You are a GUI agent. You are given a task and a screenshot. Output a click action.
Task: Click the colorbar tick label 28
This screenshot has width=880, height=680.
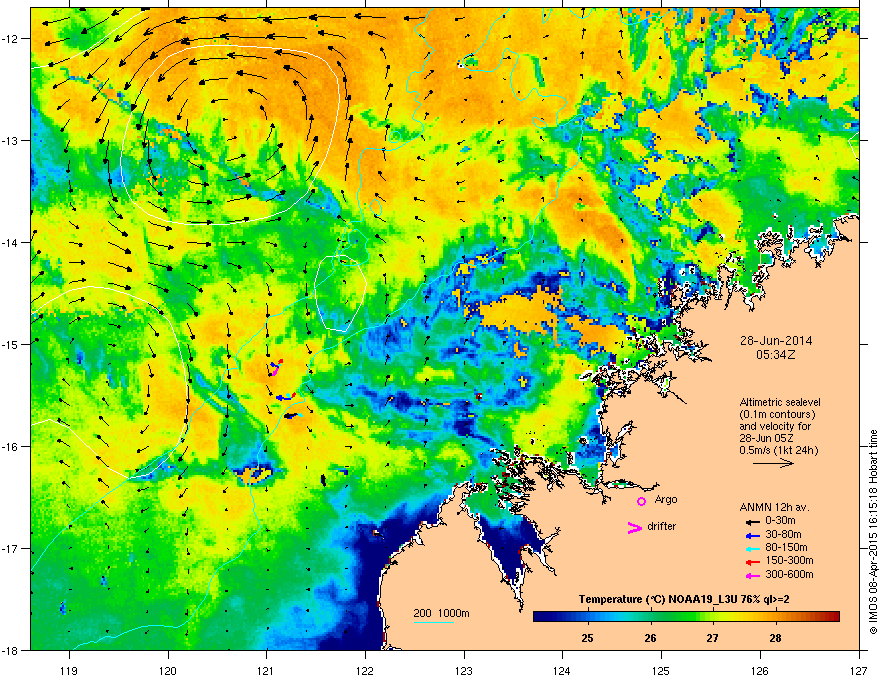click(x=776, y=638)
